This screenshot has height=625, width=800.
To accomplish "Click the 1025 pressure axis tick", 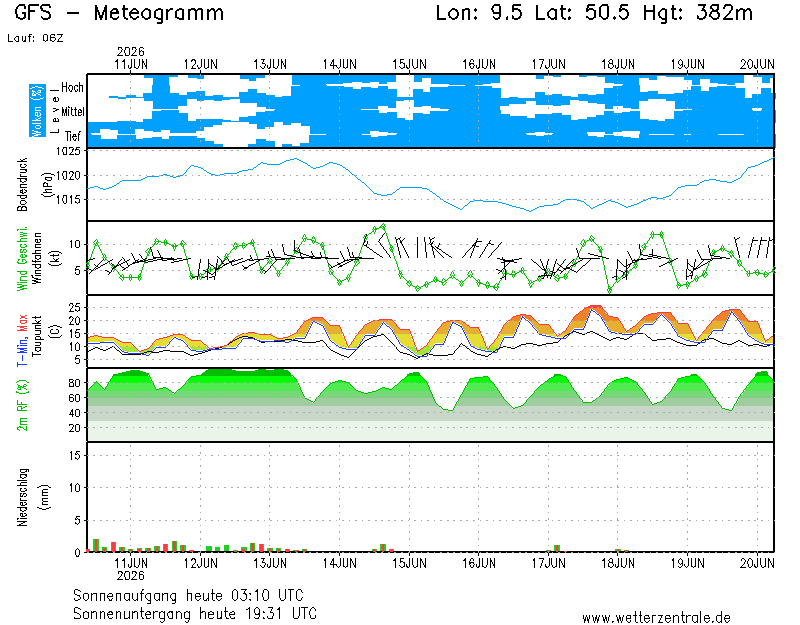I will 68,151.
